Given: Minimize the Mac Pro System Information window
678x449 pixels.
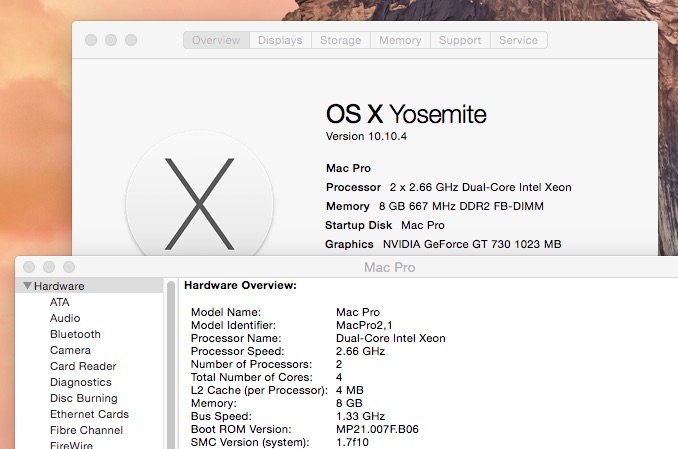Looking at the screenshot, I should (x=49, y=267).
